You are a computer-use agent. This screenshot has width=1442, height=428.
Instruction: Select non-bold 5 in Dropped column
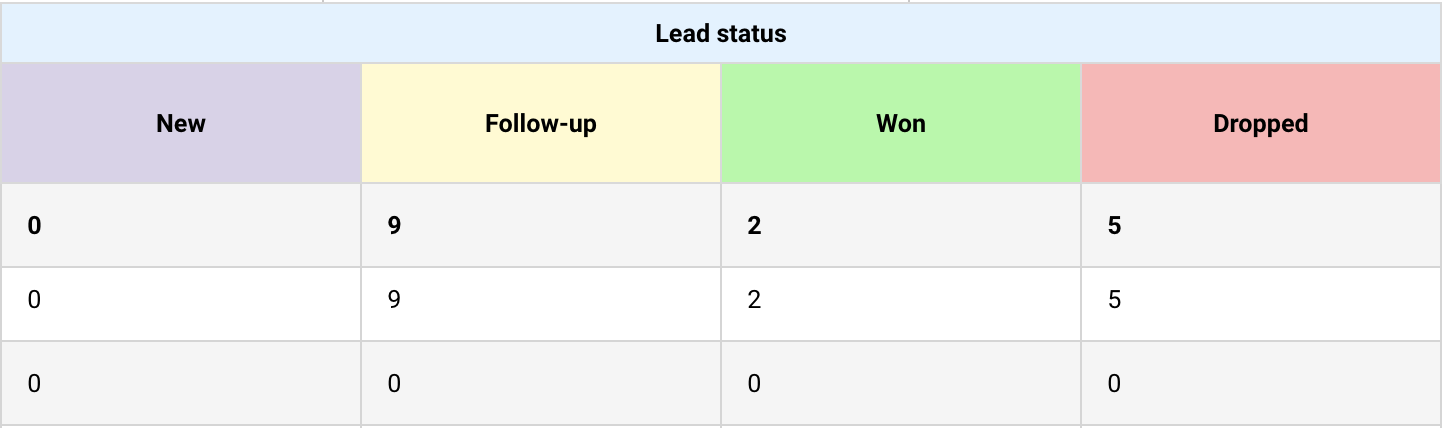pos(1114,300)
